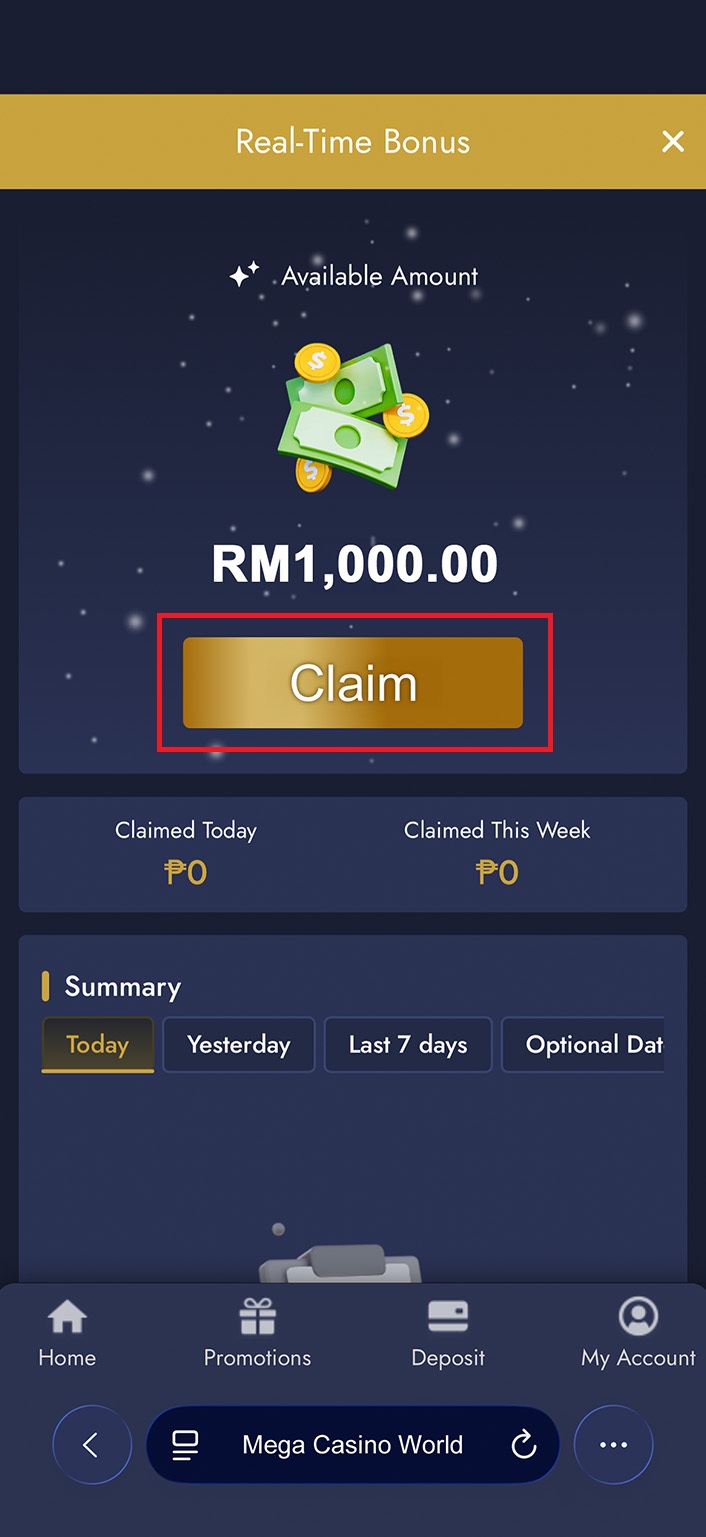
Task: Open the My Account profile icon
Action: coord(638,1317)
